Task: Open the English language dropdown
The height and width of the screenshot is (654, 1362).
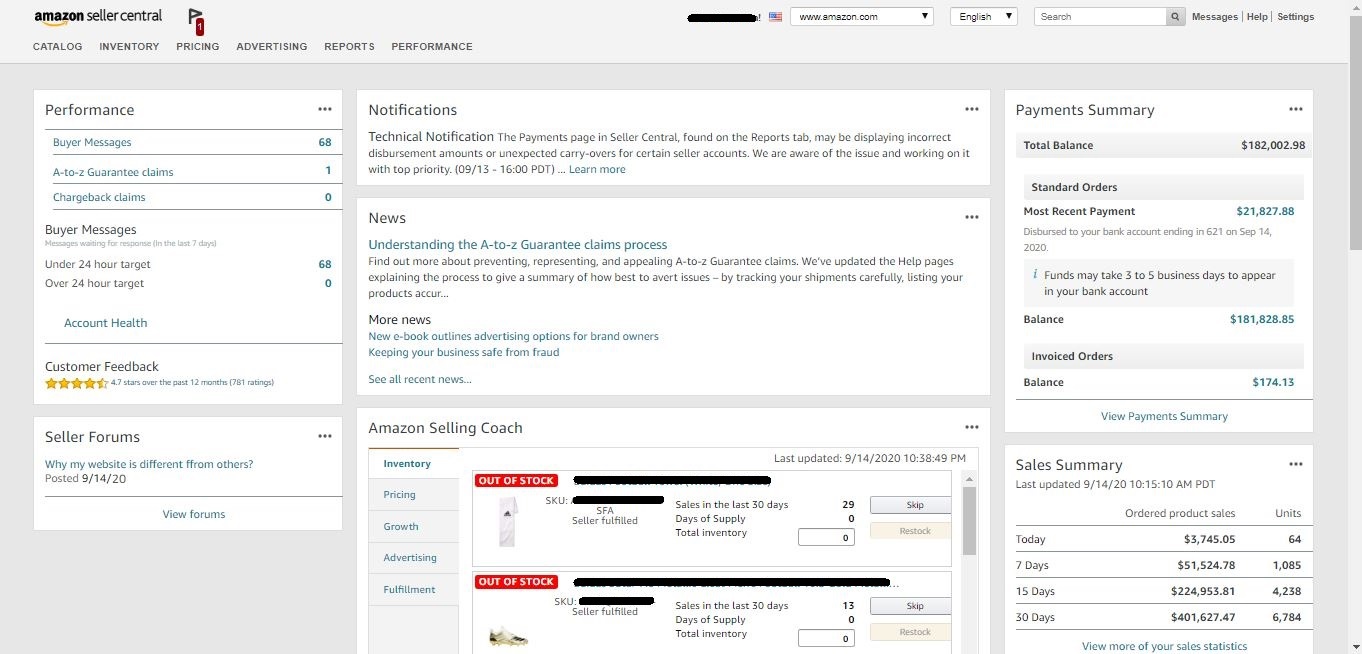Action: point(982,17)
